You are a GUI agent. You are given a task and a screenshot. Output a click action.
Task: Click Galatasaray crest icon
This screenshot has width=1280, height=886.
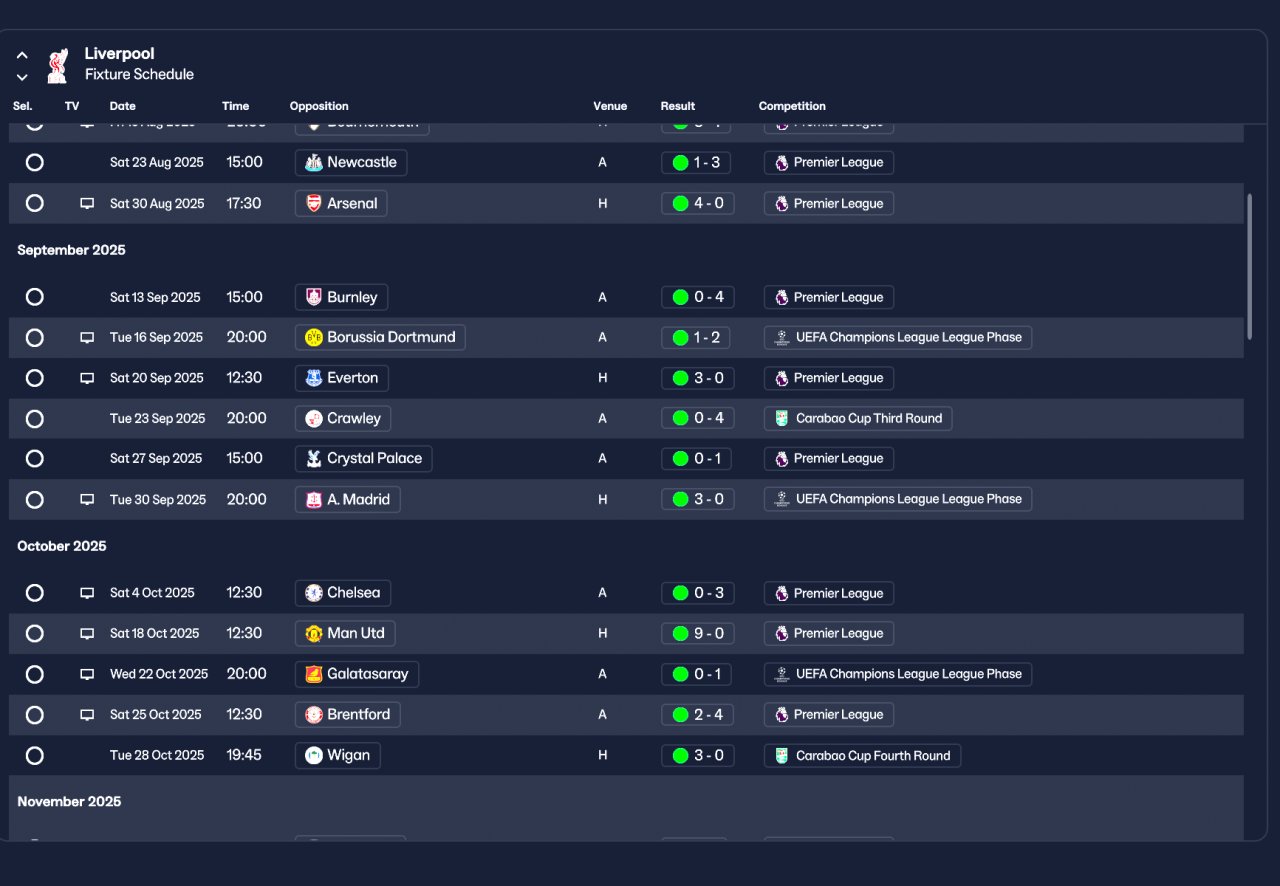(313, 674)
